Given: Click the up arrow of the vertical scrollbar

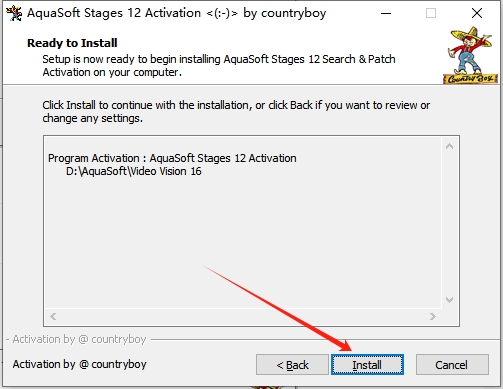Looking at the screenshot, I should (x=449, y=146).
